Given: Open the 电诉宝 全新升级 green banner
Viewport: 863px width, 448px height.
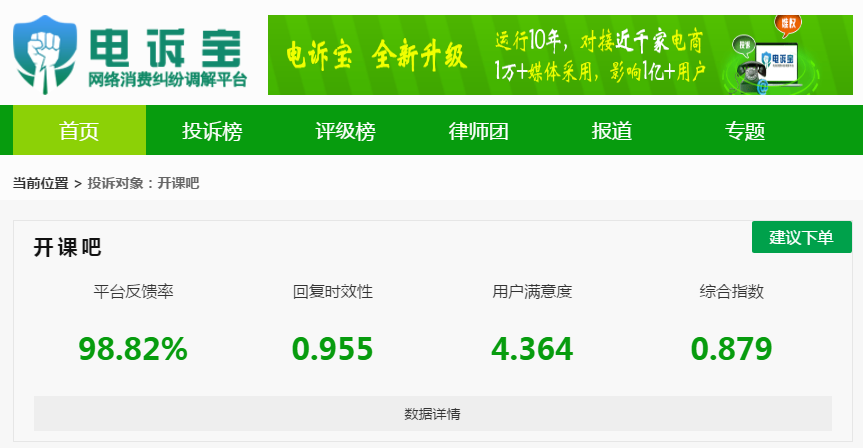Looking at the screenshot, I should click(560, 55).
